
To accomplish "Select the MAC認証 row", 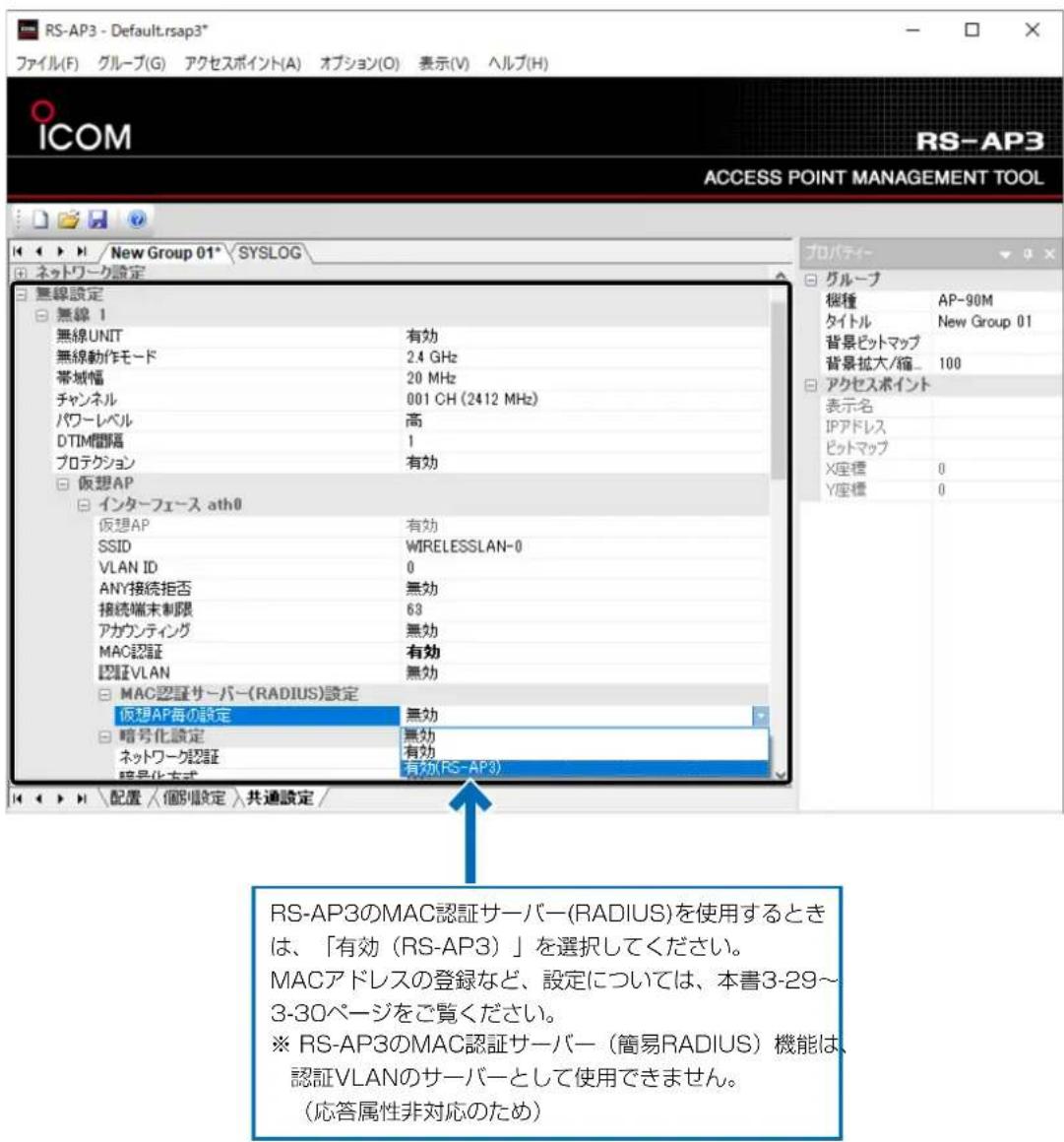I will pos(433,652).
